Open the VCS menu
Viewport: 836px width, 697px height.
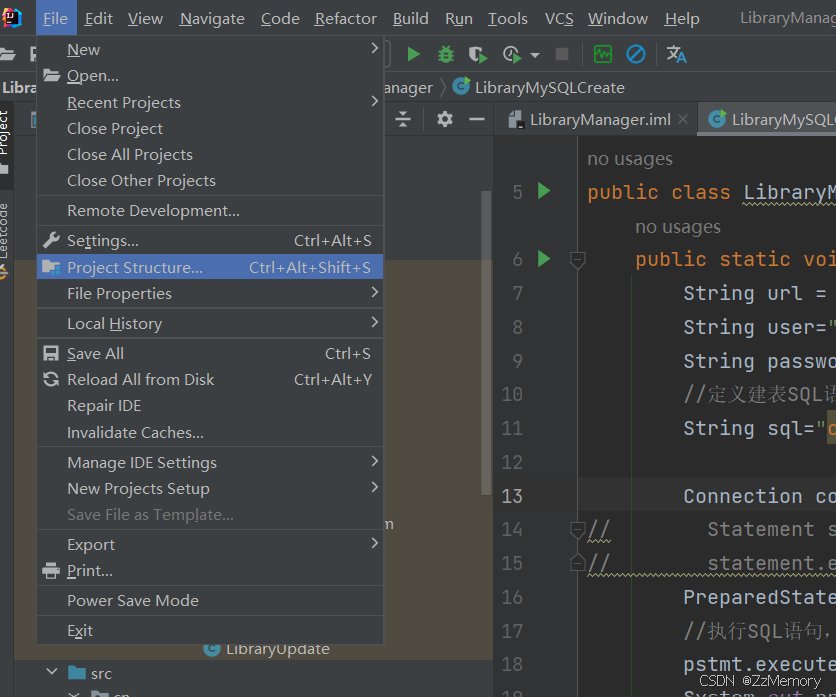pos(559,19)
